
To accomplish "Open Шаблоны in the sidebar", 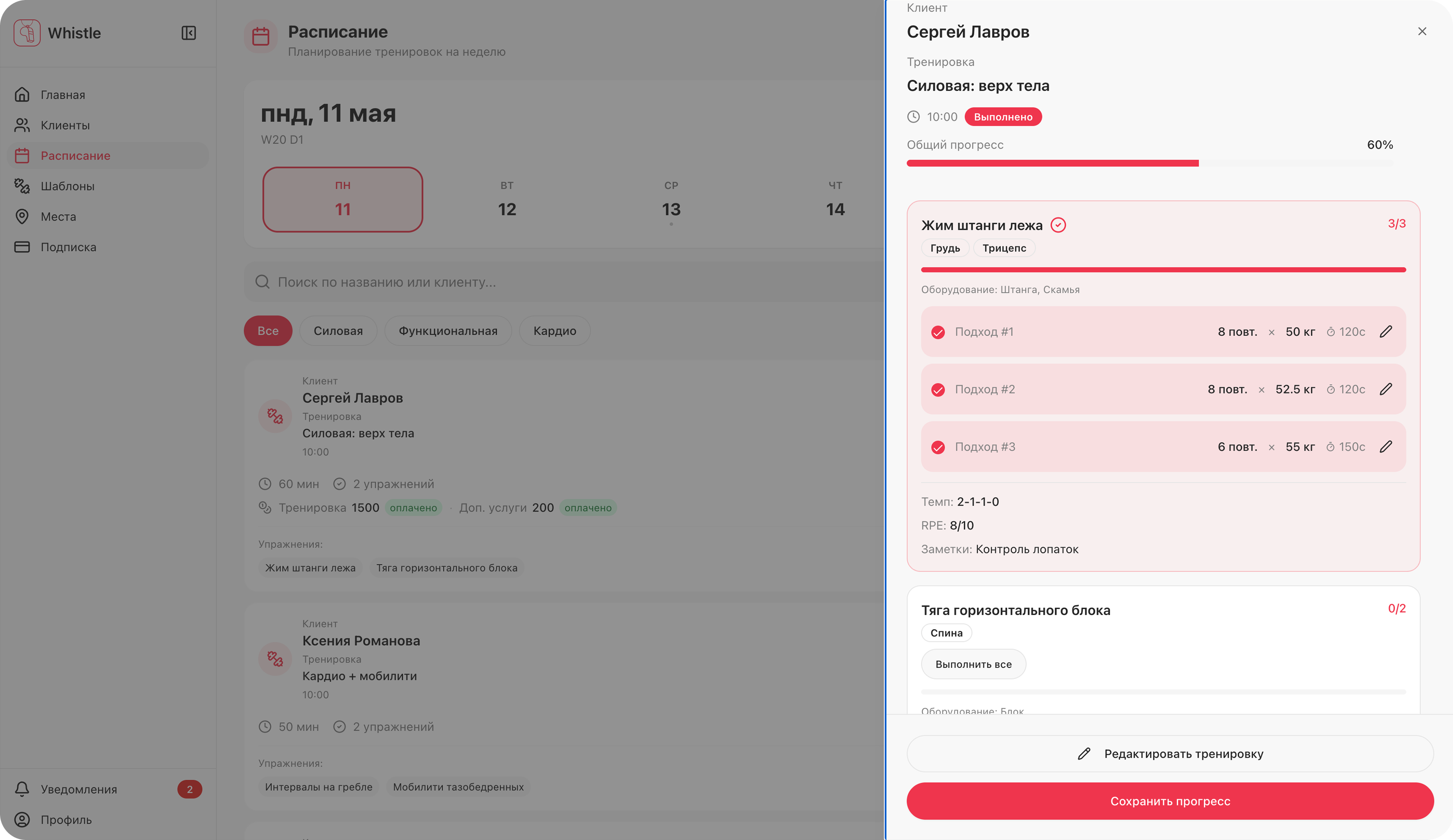I will tap(108, 186).
